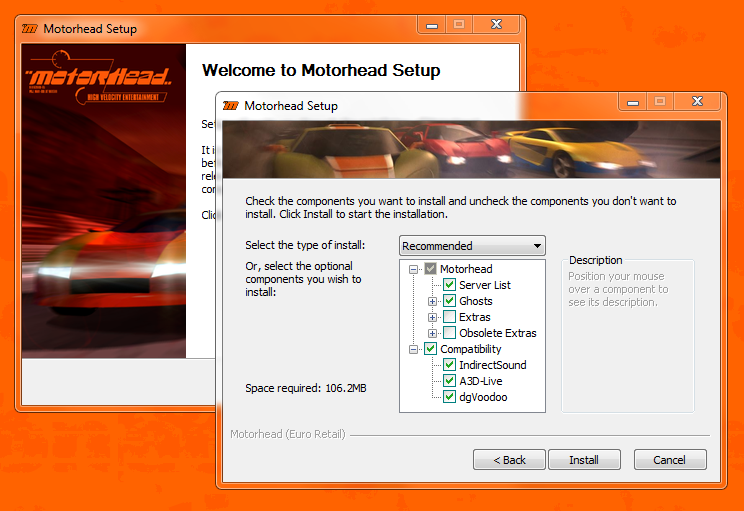The height and width of the screenshot is (511, 744).
Task: Click the racing cars banner image
Action: click(x=470, y=150)
